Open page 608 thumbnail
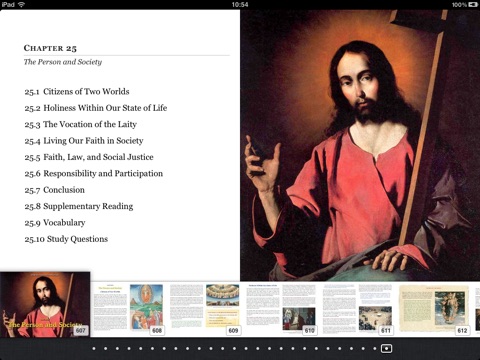 pos(128,309)
